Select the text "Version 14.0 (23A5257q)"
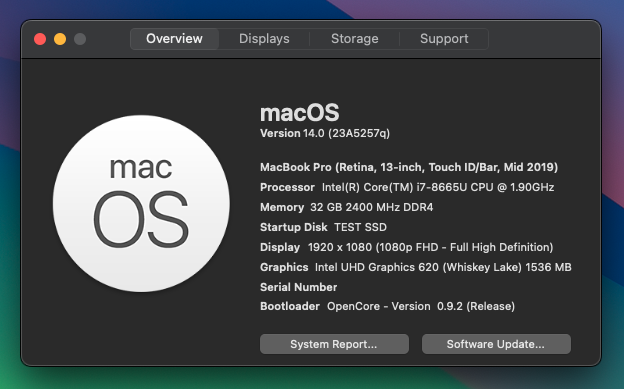Screen dimensions: 624x389 pos(325,133)
